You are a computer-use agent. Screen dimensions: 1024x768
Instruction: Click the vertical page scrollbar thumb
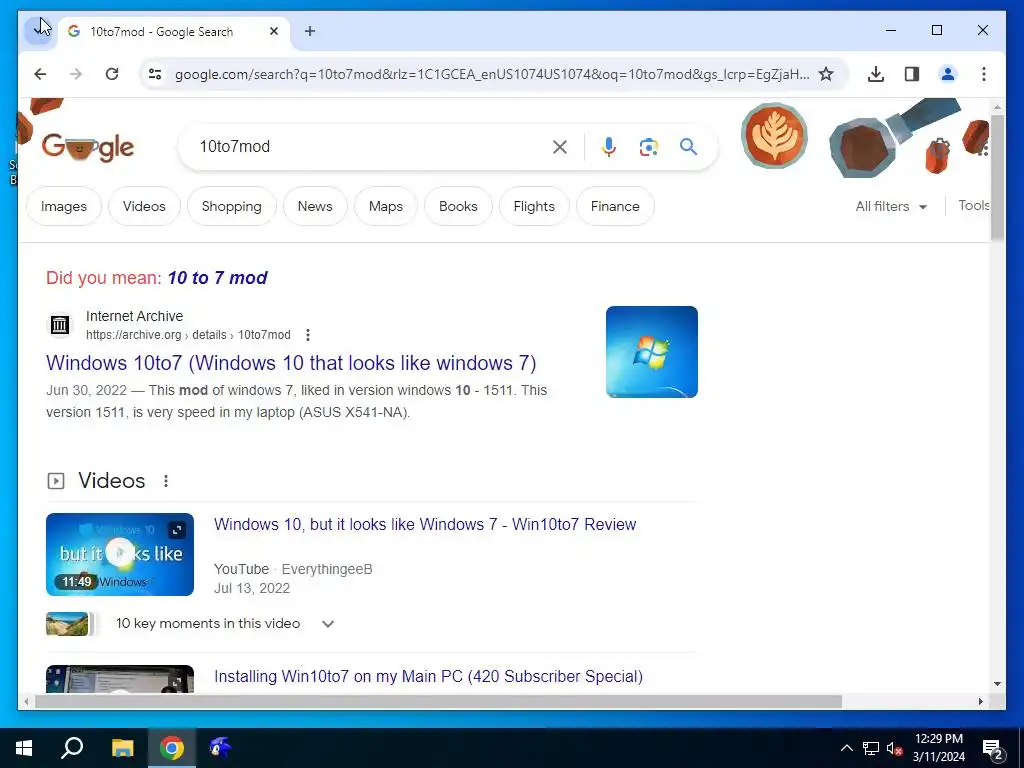997,176
